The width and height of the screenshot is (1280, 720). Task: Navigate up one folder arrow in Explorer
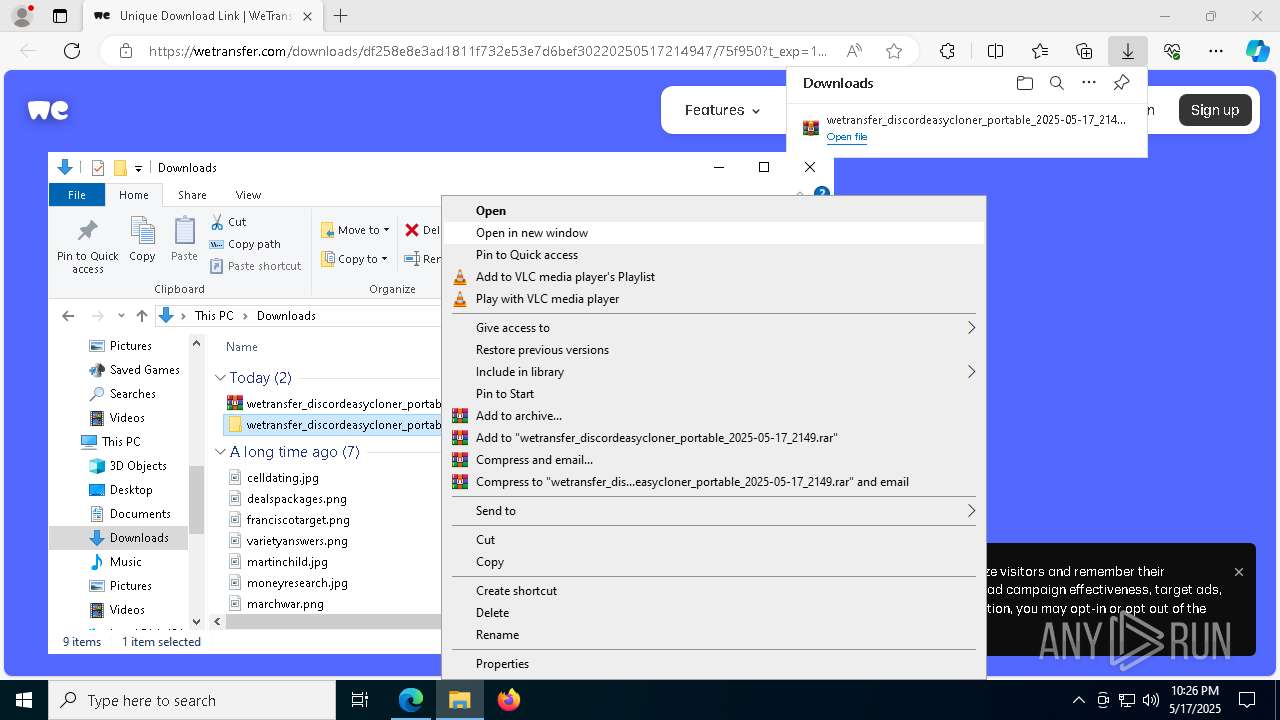(x=142, y=316)
